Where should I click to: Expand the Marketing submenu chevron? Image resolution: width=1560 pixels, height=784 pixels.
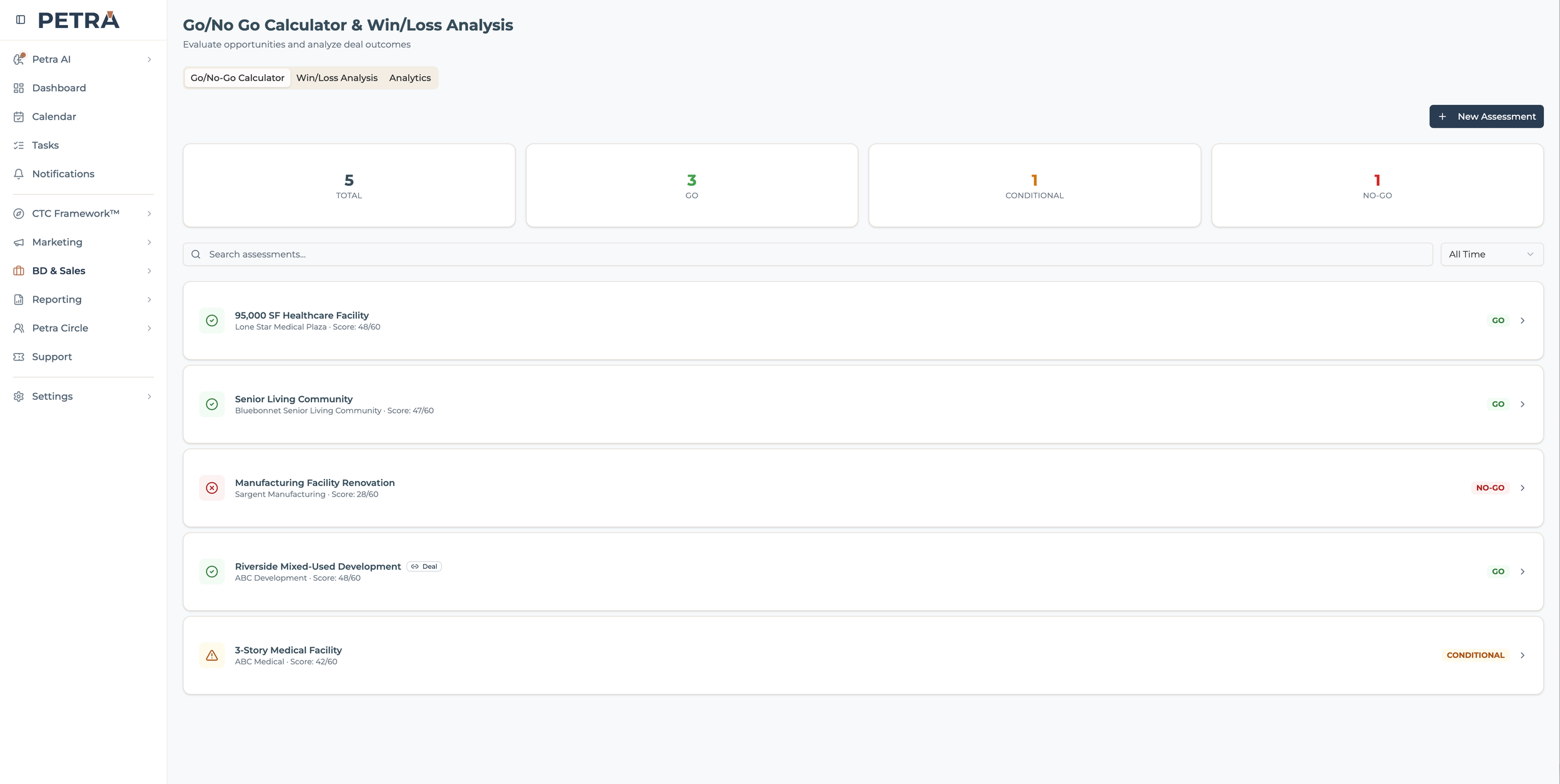[149, 242]
